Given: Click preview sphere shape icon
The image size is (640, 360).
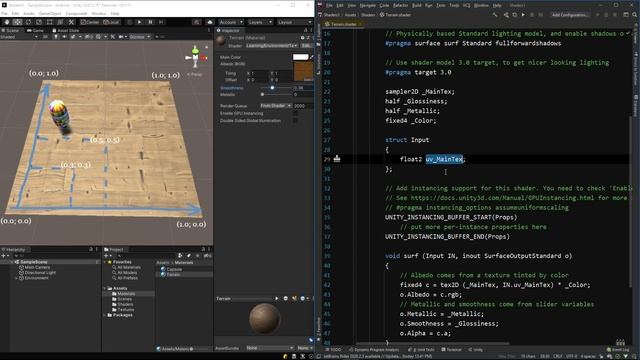Looking at the screenshot, I should point(286,299).
